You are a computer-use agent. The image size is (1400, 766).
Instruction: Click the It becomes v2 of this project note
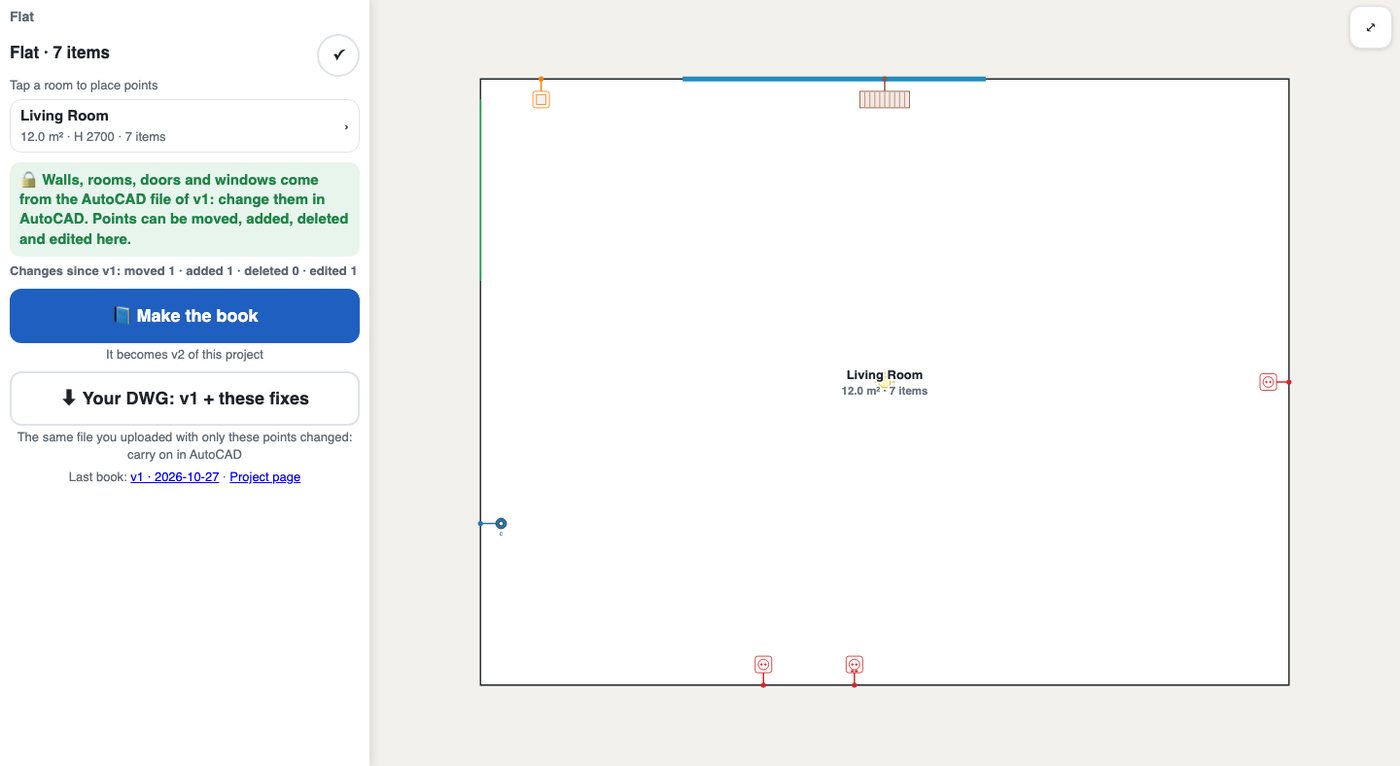pos(185,354)
